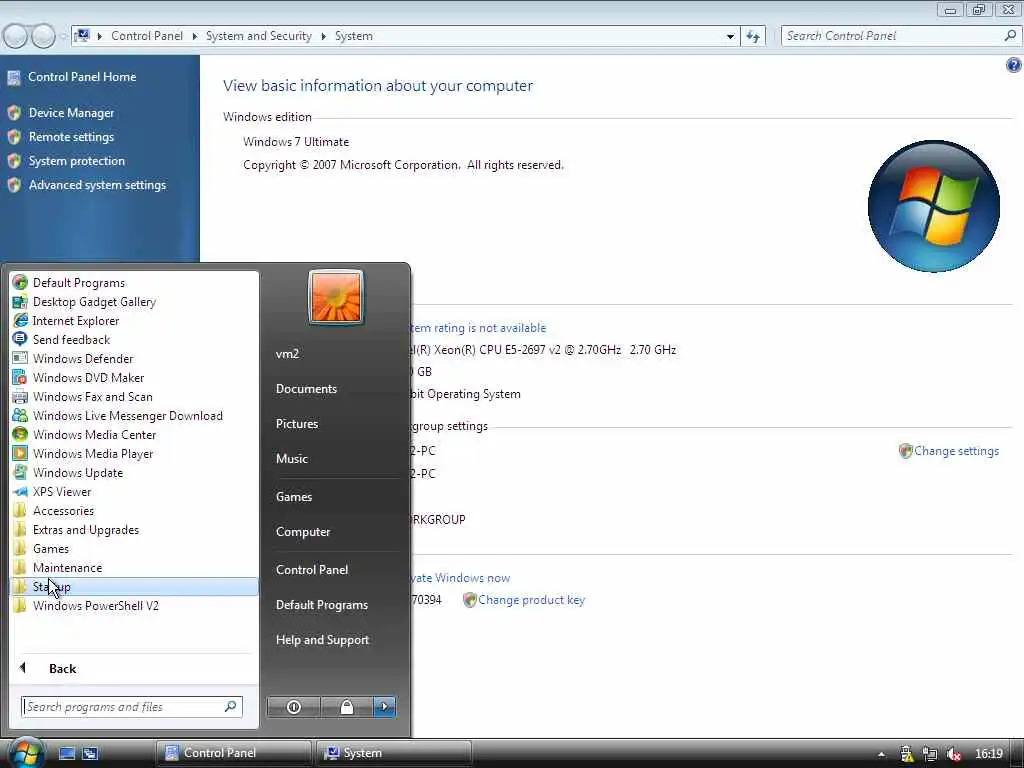Go to Control Panel Home

[x=82, y=77]
